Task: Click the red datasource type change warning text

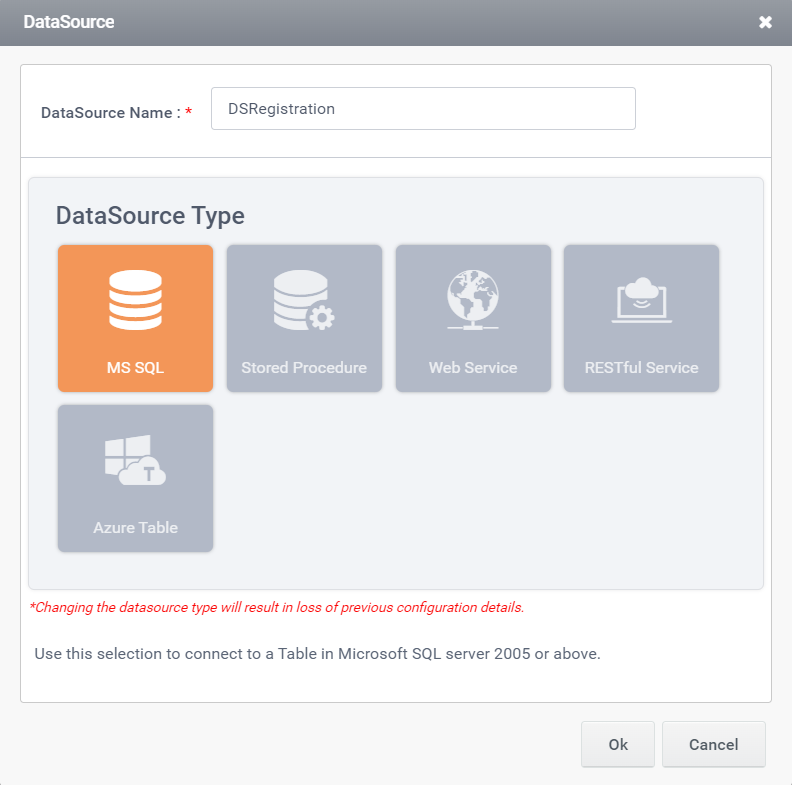Action: click(277, 607)
